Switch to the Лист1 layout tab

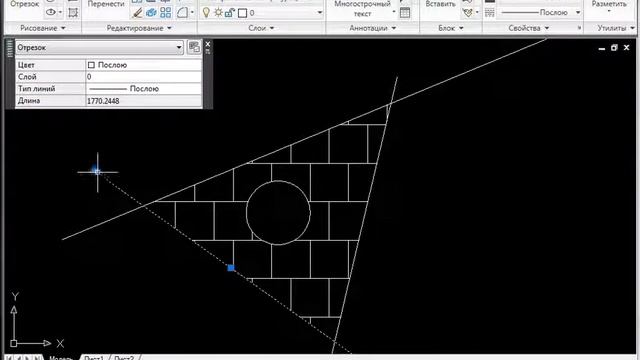[93, 358]
